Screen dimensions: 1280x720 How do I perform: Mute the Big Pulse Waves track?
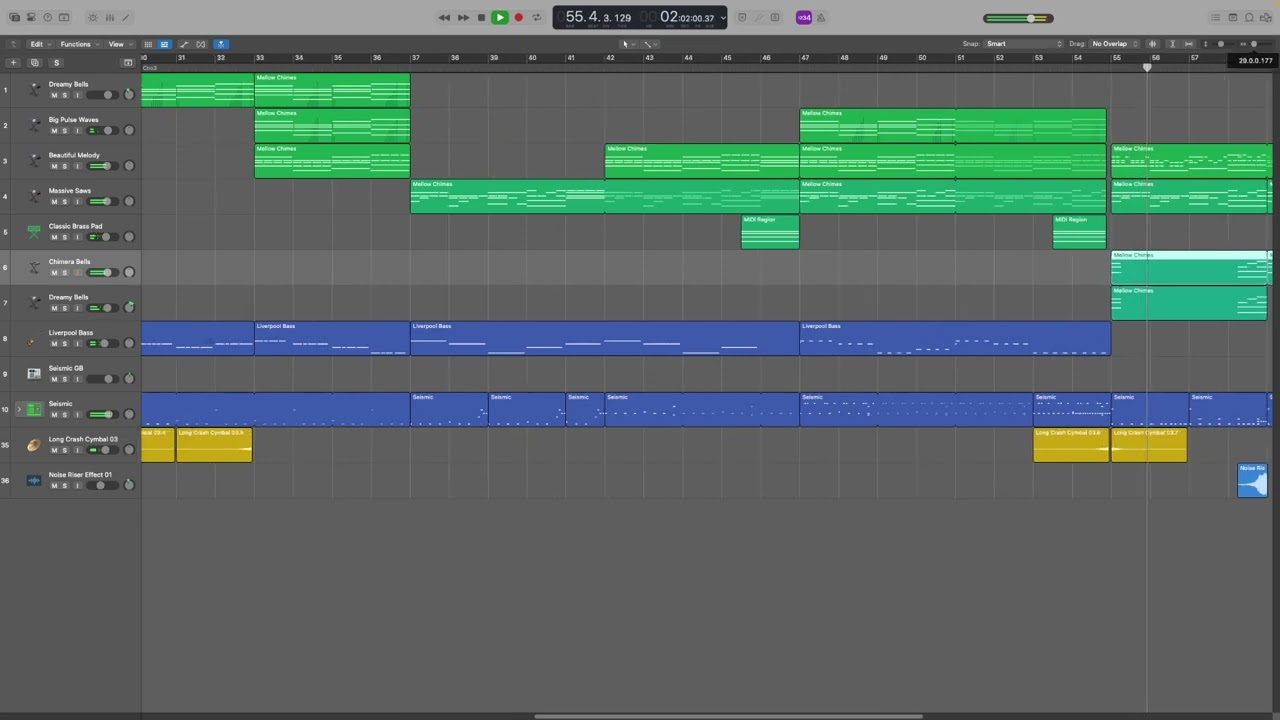coord(54,131)
